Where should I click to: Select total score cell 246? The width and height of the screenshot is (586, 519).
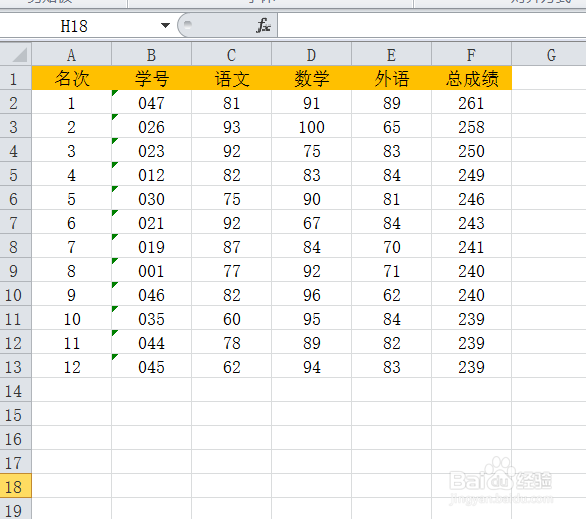[471, 198]
